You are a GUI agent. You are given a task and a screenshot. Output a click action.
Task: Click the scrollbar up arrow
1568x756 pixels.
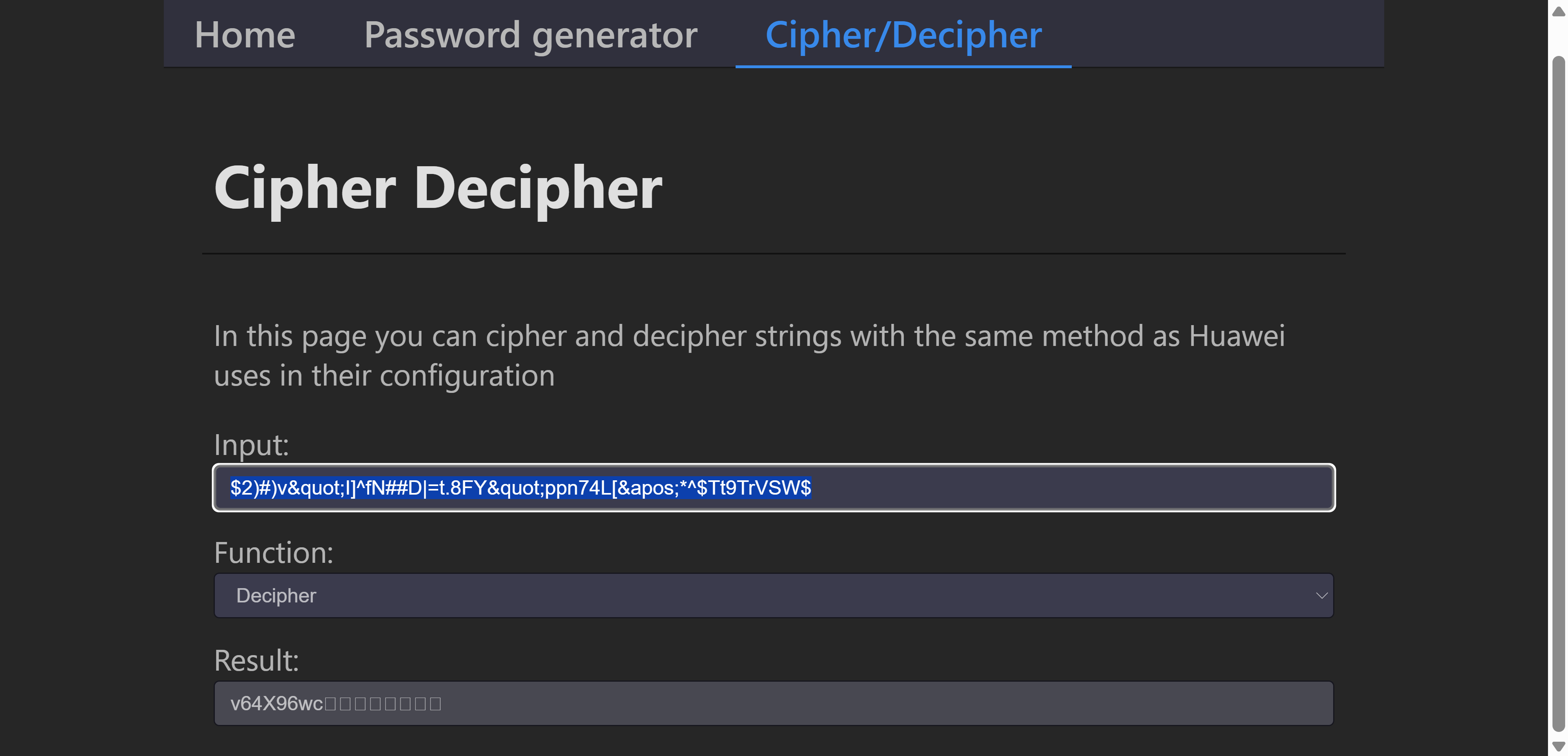1558,11
